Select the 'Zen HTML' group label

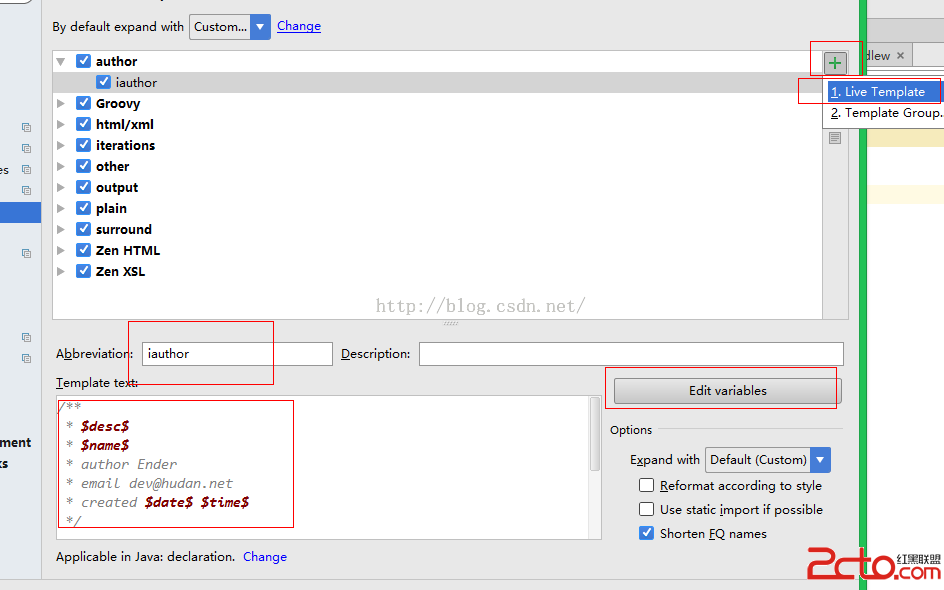128,250
